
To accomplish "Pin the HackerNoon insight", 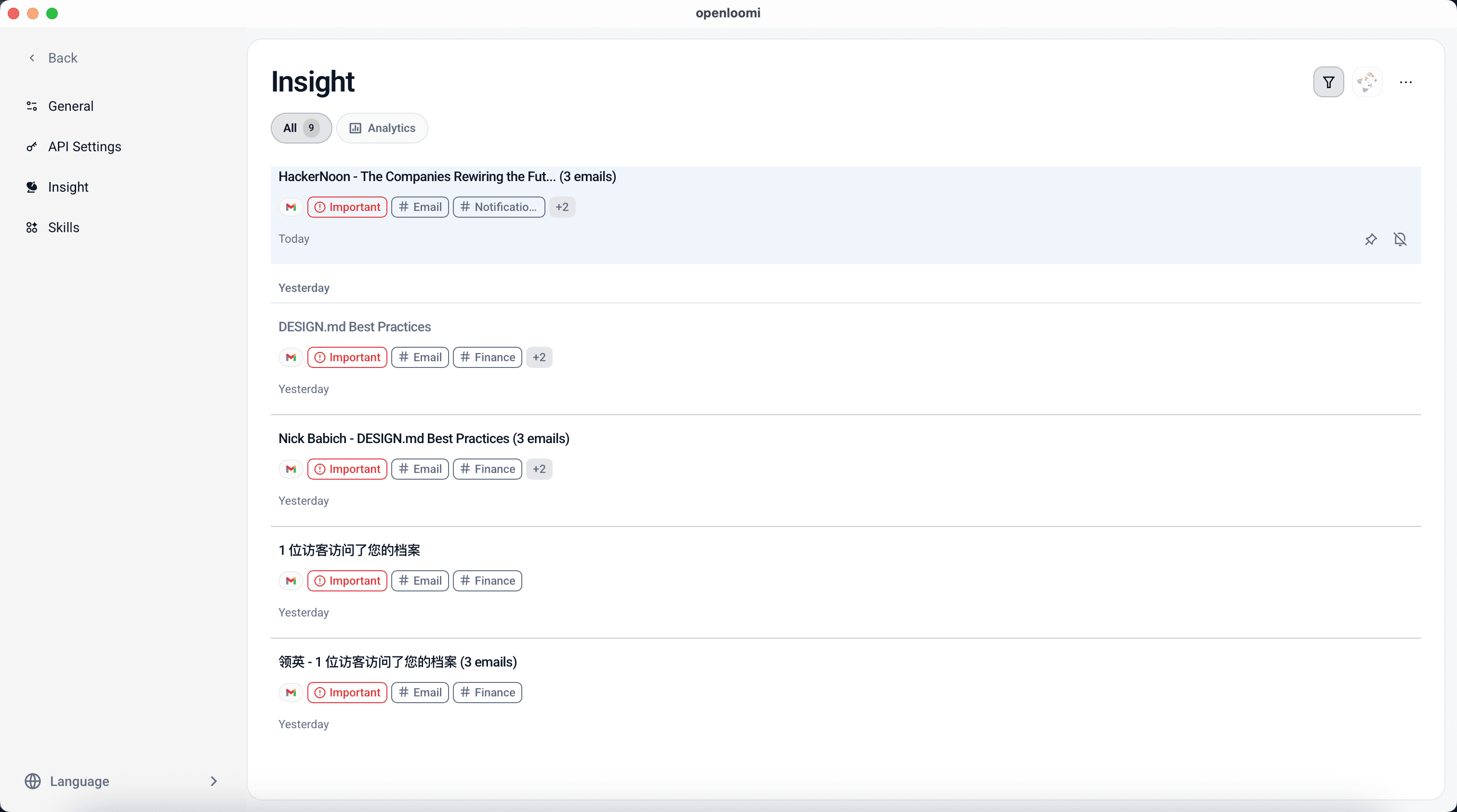I will click(x=1370, y=239).
